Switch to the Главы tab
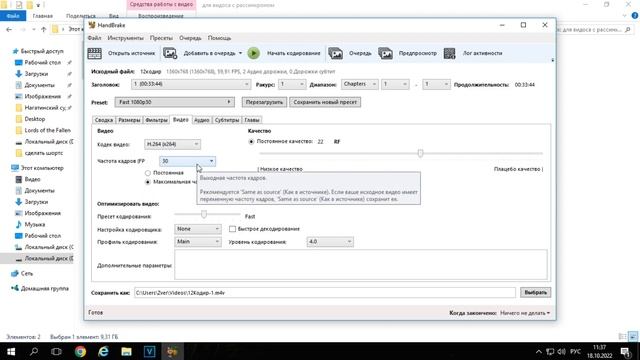The image size is (640, 360). (252, 120)
